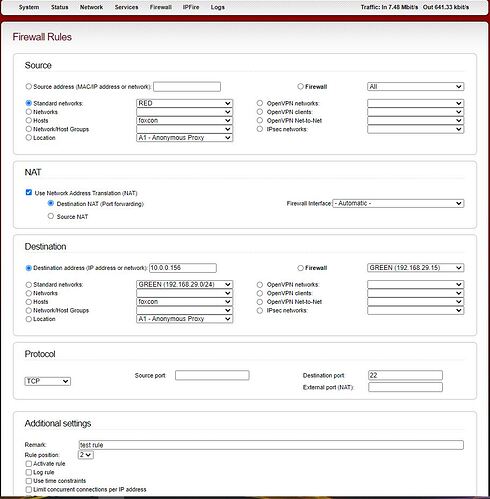Select Source Hosts radio button
The width and height of the screenshot is (490, 499).
pos(29,120)
